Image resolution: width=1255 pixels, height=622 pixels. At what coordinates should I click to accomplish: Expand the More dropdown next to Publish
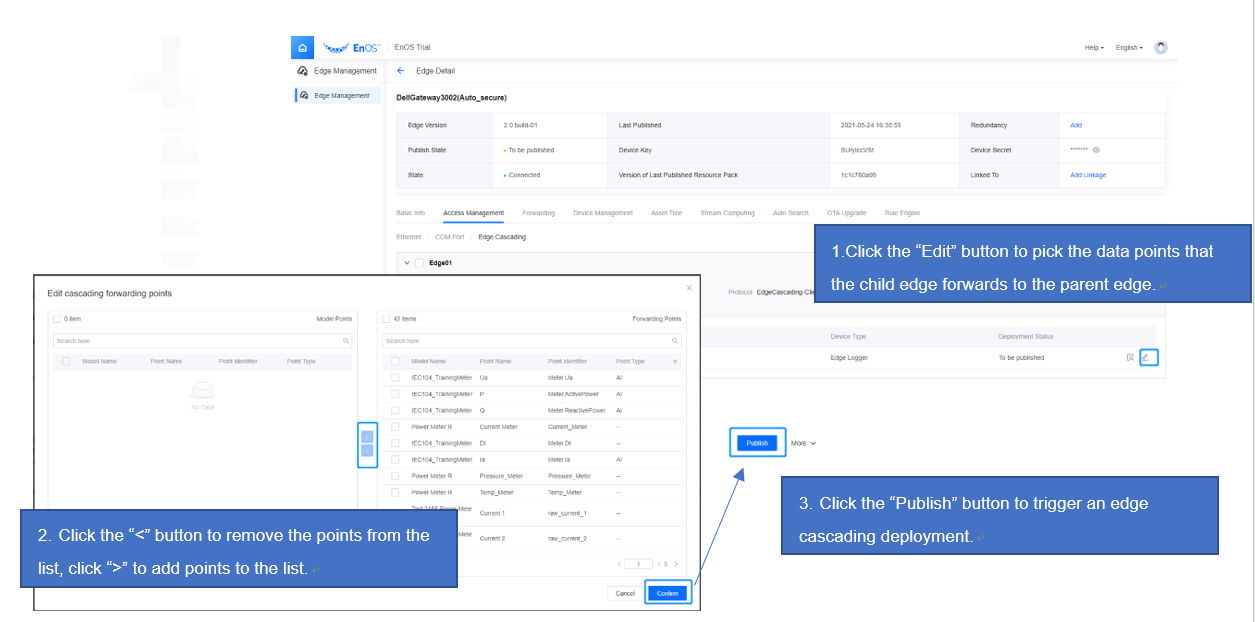804,443
